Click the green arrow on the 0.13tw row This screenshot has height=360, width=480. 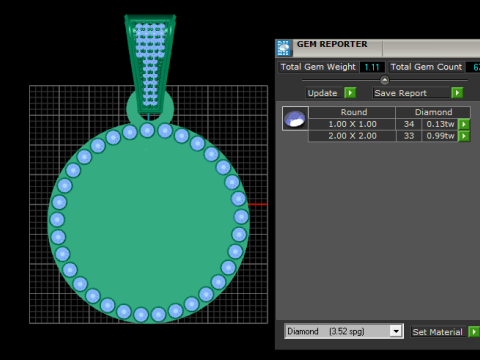click(464, 124)
